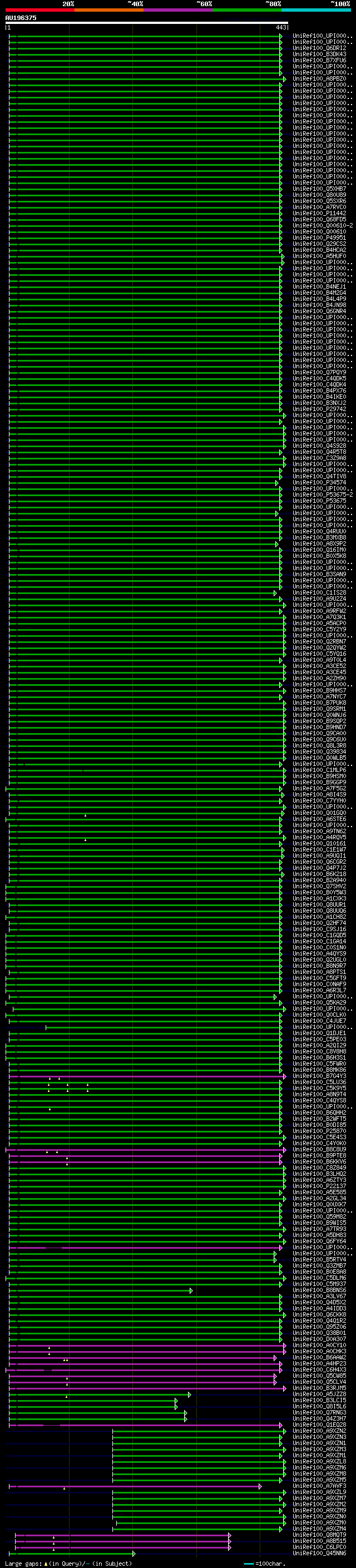356x1568 pixels.
Task: Select hit label UniRef100_Q80U89
Action: coord(319,195)
